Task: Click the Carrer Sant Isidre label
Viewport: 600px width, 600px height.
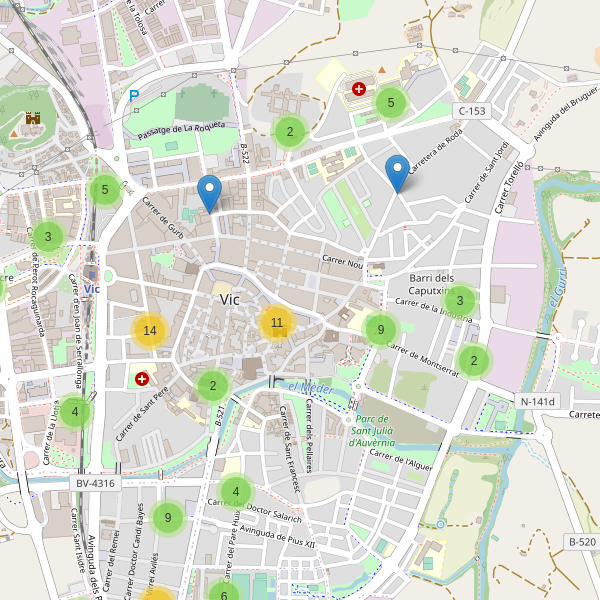Action: 77,540
